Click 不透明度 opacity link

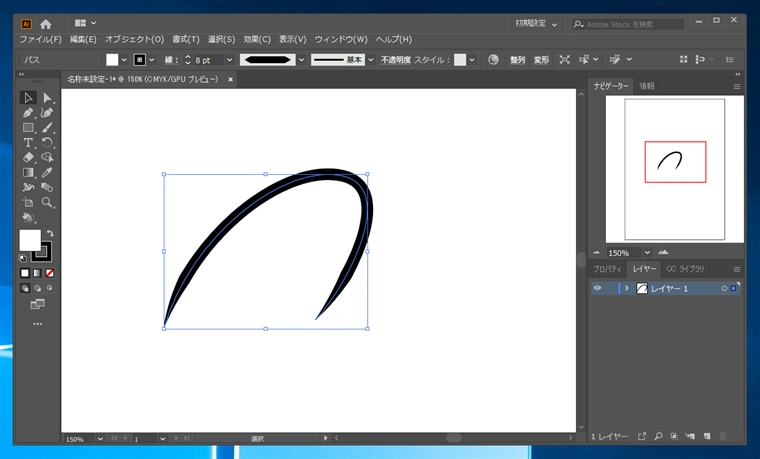[396, 60]
